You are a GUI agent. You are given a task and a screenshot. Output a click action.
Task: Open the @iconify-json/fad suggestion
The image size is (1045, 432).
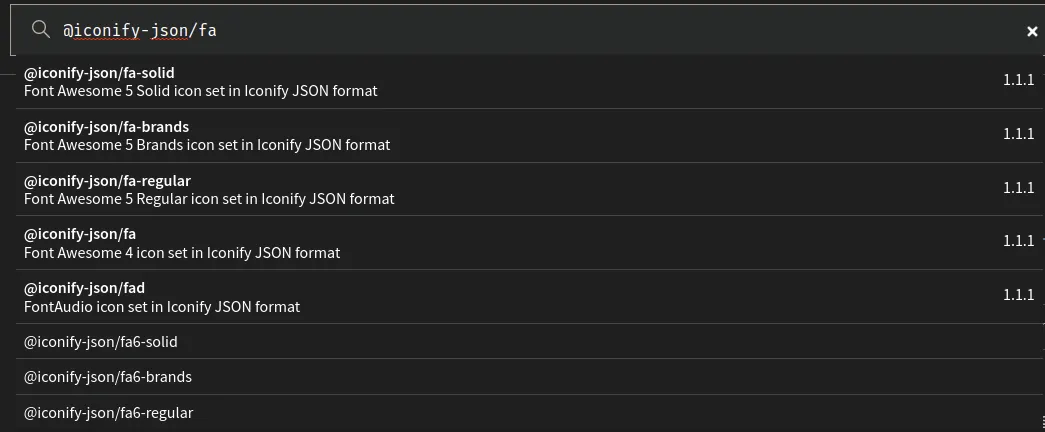click(x=84, y=288)
